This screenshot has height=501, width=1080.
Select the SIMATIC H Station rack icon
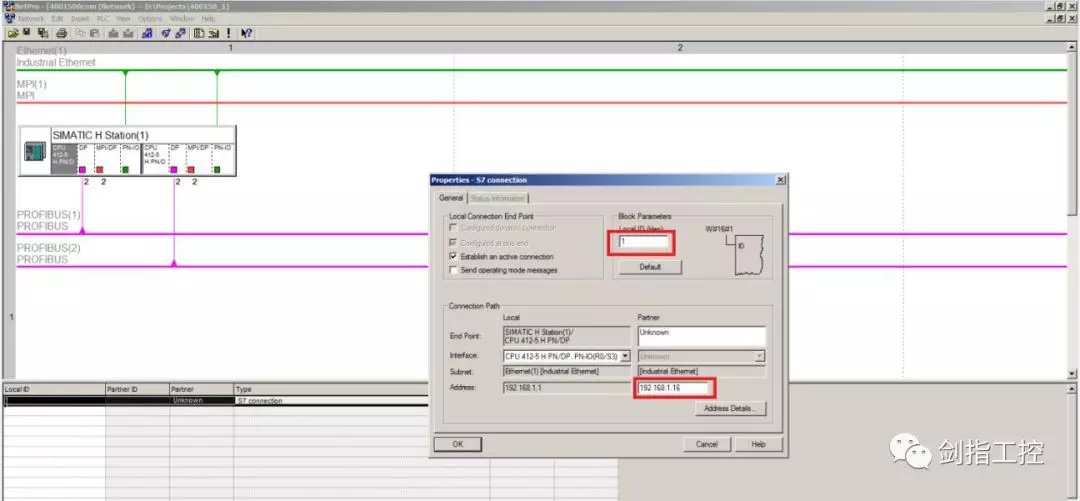(35, 152)
